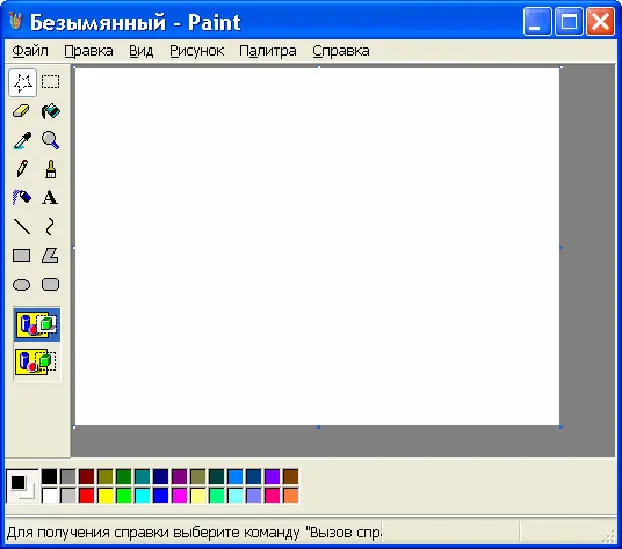Open the Файл menu
This screenshot has width=622, height=549.
point(31,51)
